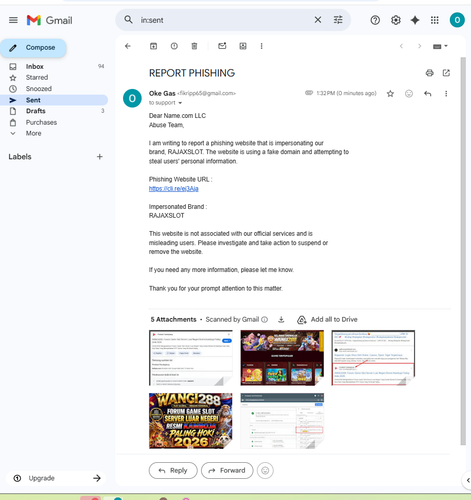This screenshot has width=471, height=500.
Task: Open search options filter icon
Action: [338, 20]
